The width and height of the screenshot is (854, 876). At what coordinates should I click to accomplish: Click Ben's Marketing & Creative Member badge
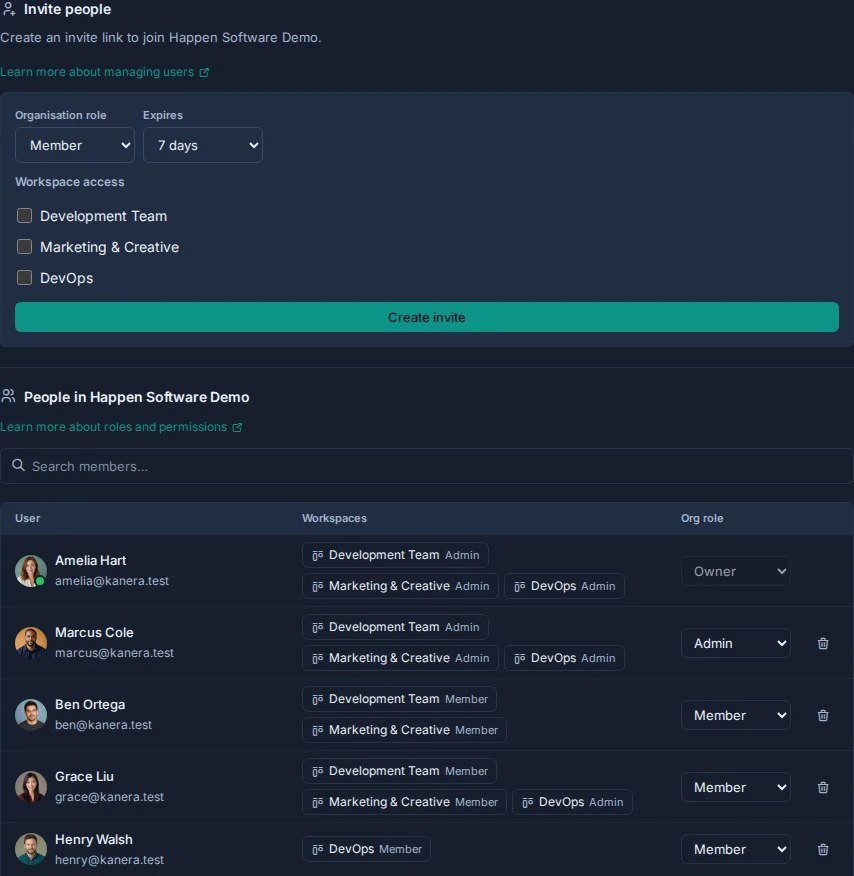[x=404, y=730]
